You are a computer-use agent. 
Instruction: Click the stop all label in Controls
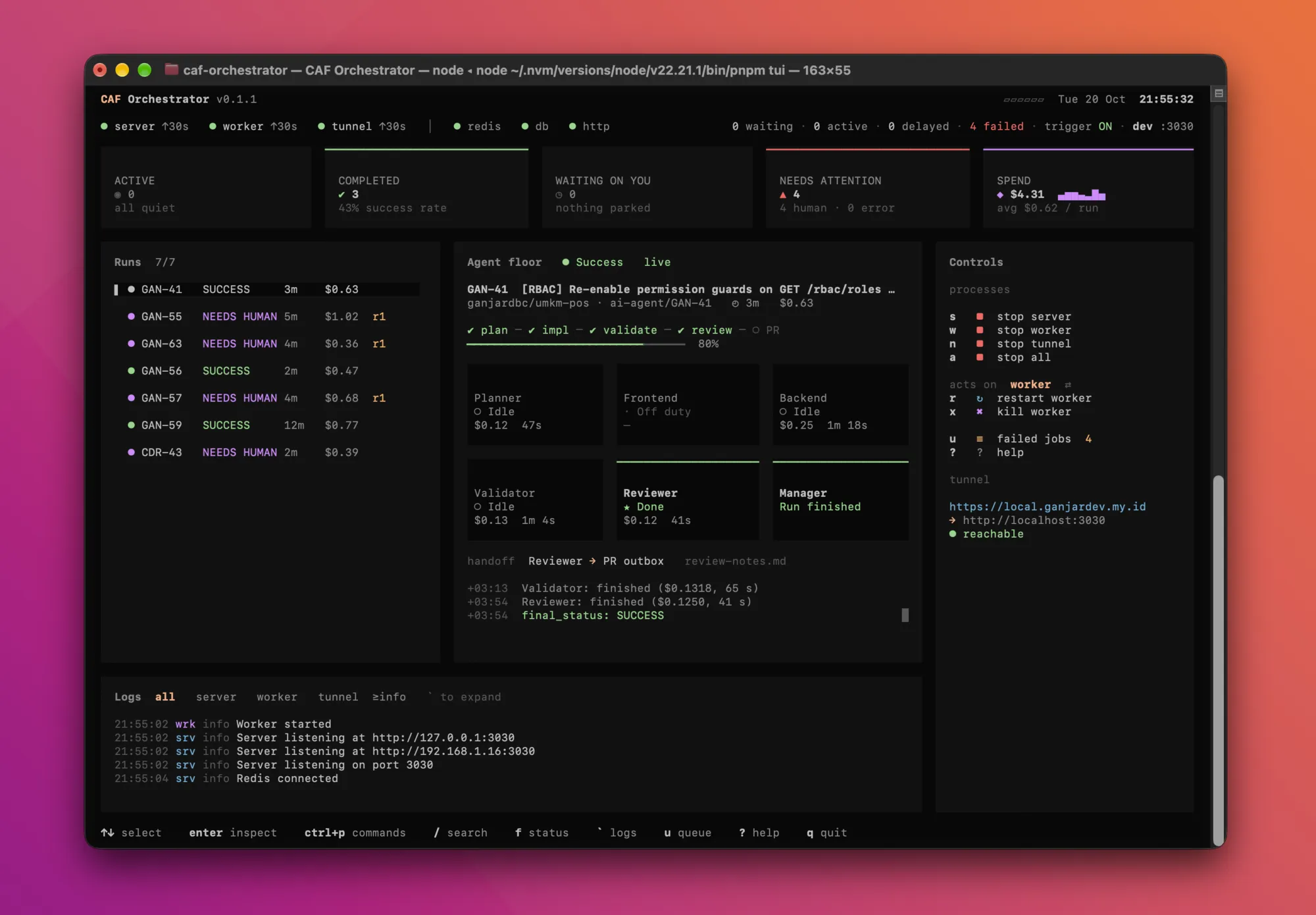tap(1023, 357)
